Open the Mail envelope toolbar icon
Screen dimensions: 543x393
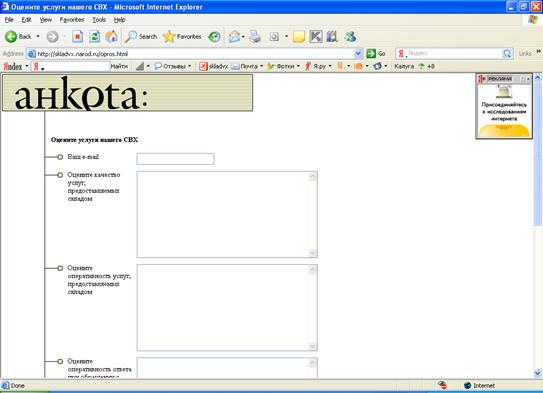(x=236, y=36)
